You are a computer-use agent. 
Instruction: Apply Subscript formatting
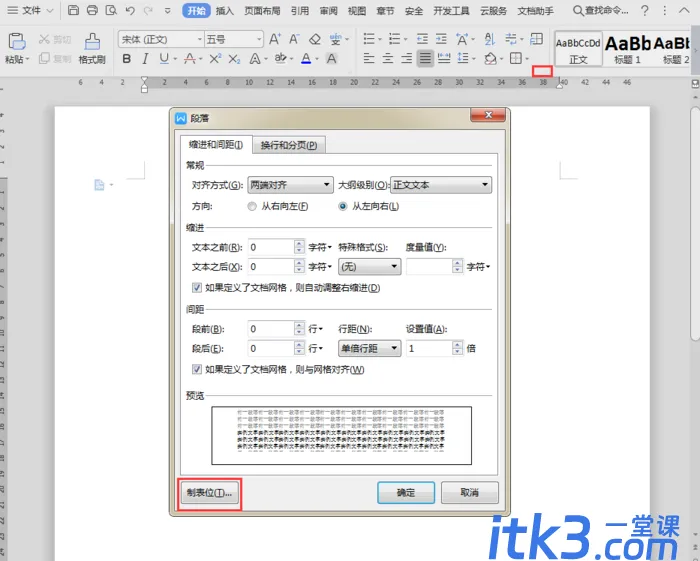(234, 58)
